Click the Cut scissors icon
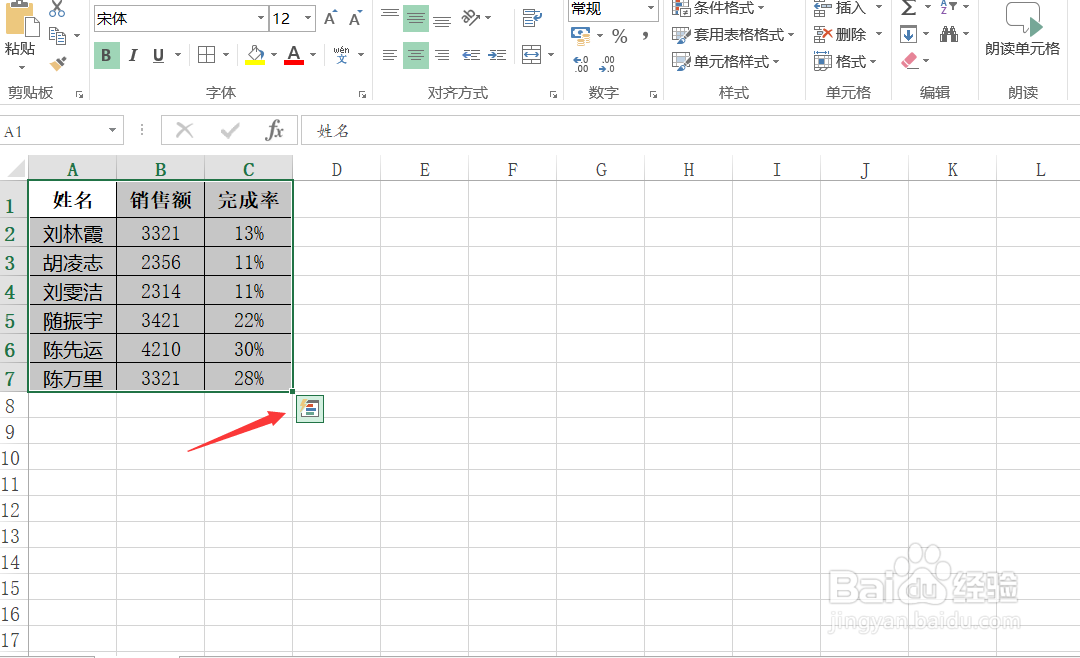Screen dimensions: 1080x658 57,9
